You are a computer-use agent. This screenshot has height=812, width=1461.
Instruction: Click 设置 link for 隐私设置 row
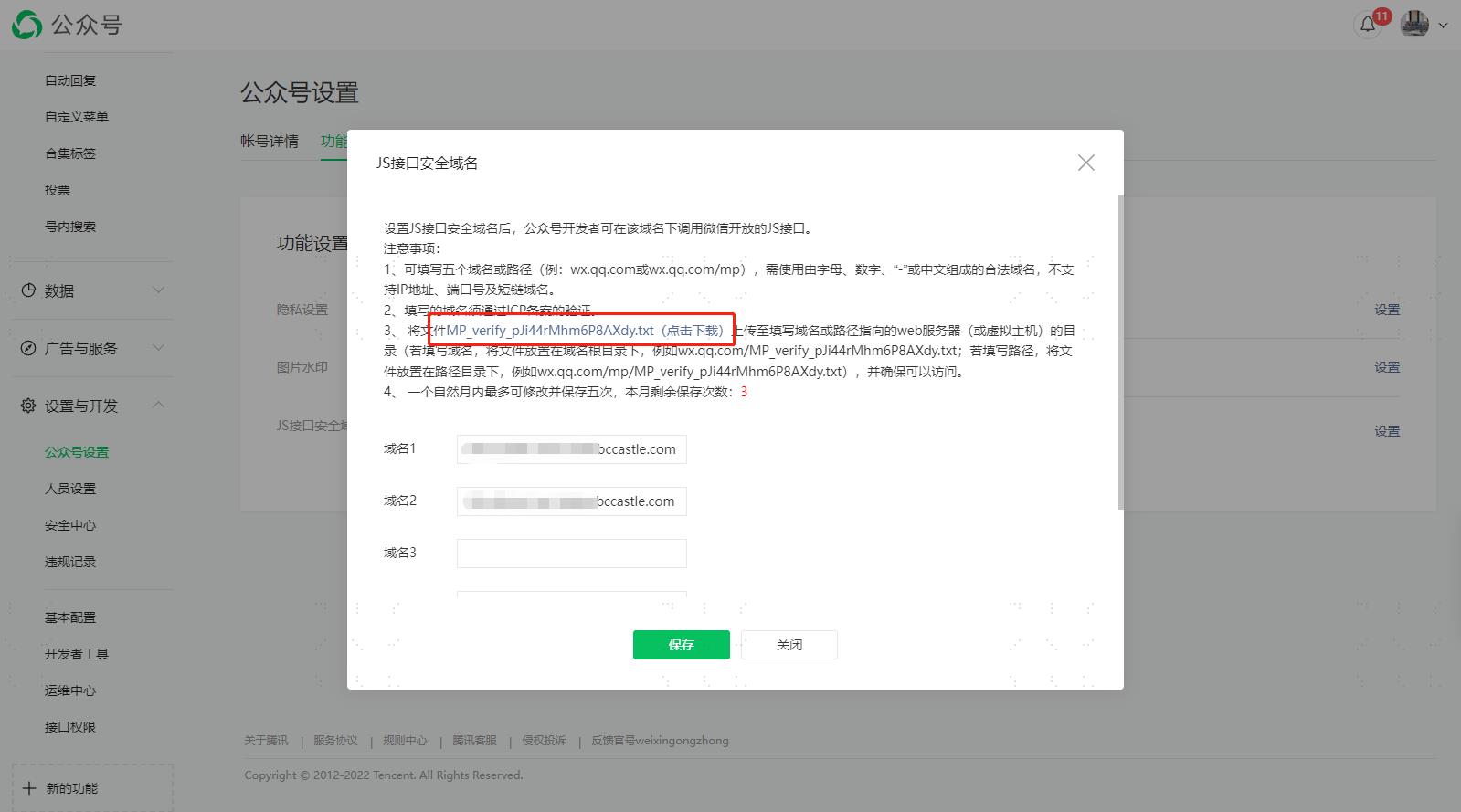[1387, 310]
